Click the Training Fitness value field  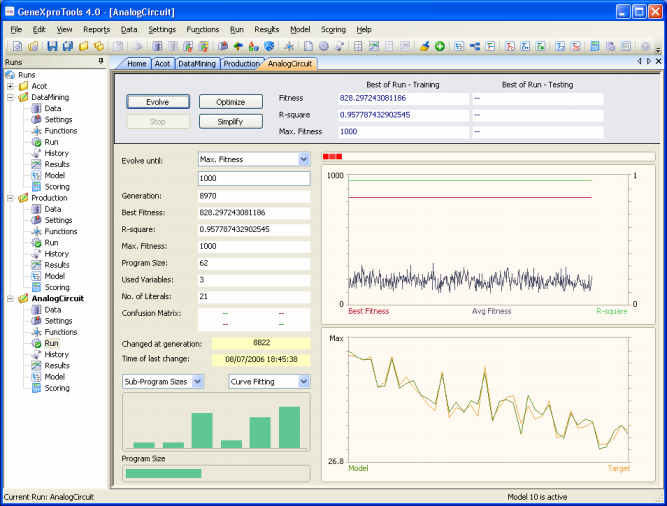(403, 98)
